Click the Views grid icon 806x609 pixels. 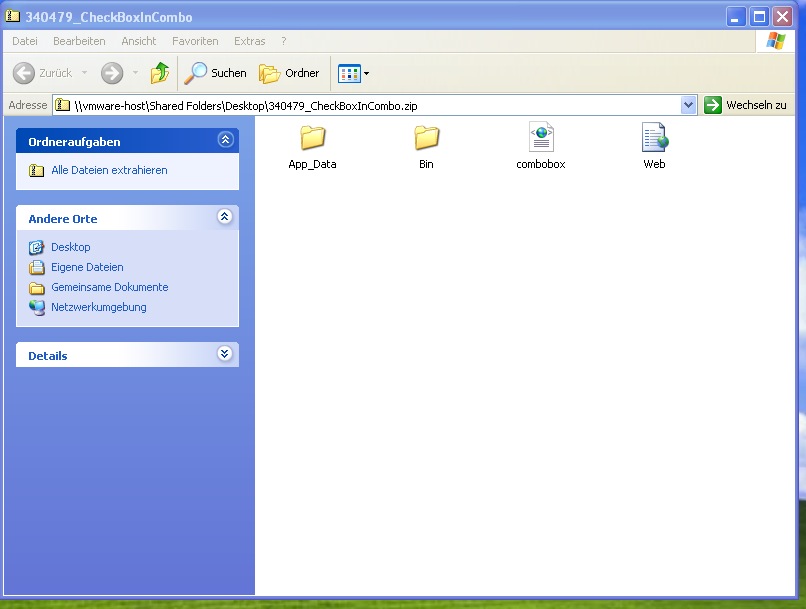349,73
